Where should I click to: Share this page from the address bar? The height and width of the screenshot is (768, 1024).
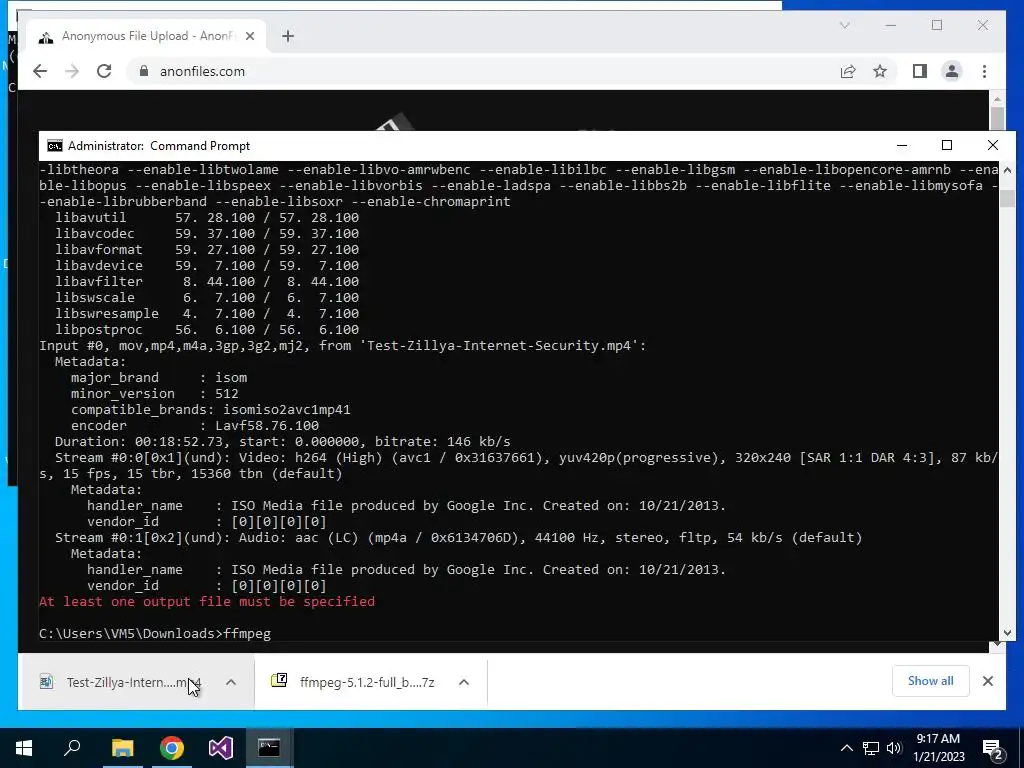(x=848, y=71)
